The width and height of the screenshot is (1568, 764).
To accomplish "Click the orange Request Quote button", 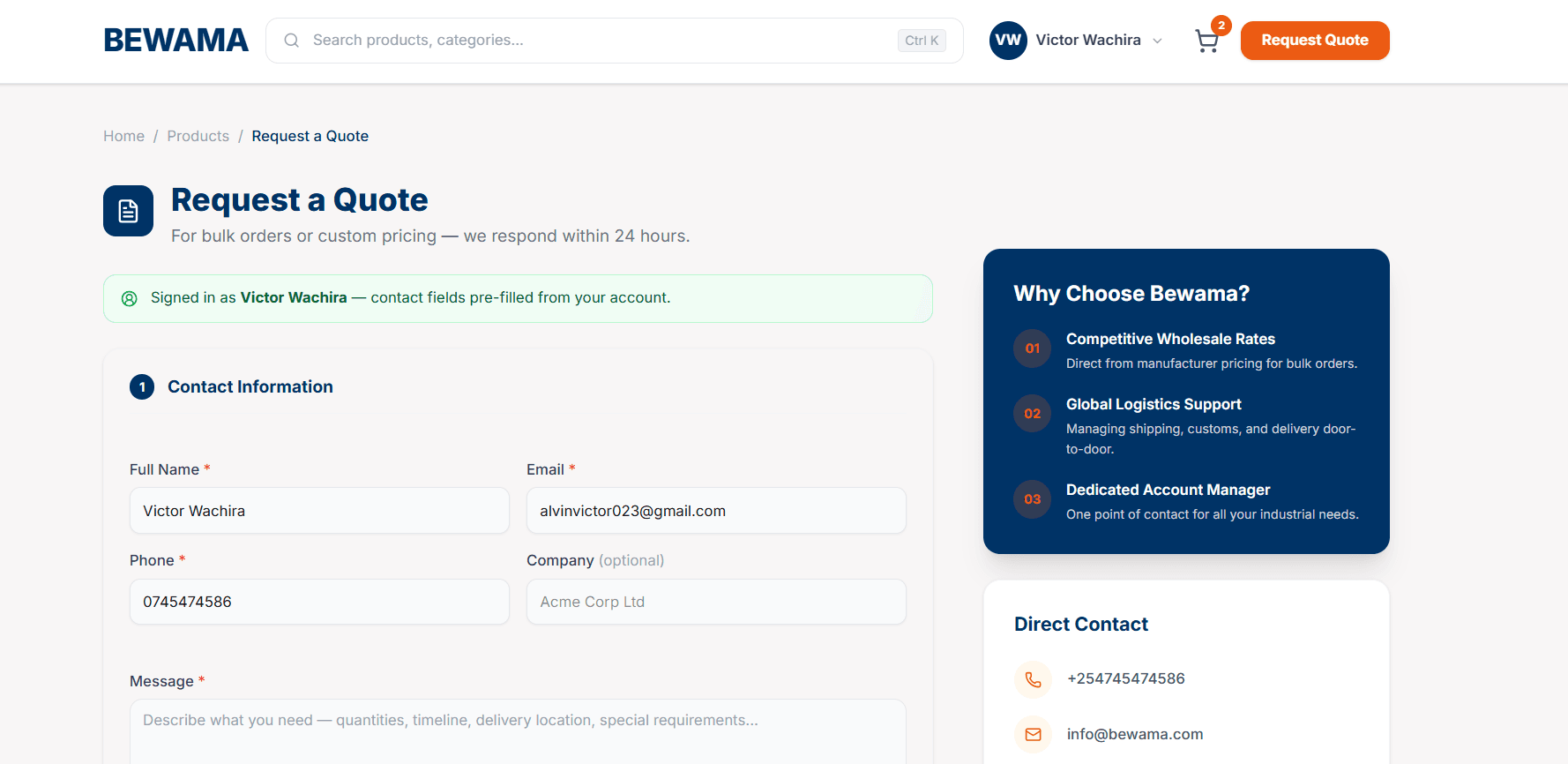I will [1315, 41].
